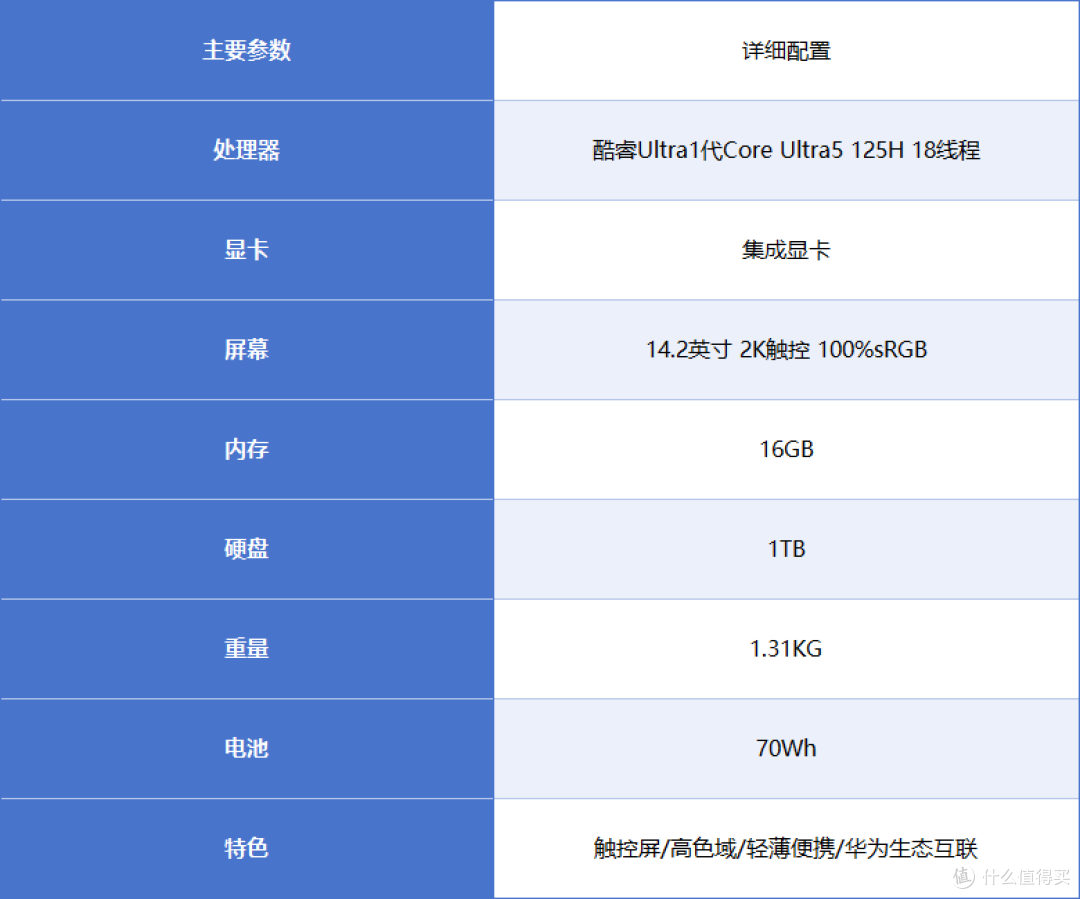This screenshot has height=899, width=1080.
Task: Click the 内存 row label
Action: [x=247, y=450]
